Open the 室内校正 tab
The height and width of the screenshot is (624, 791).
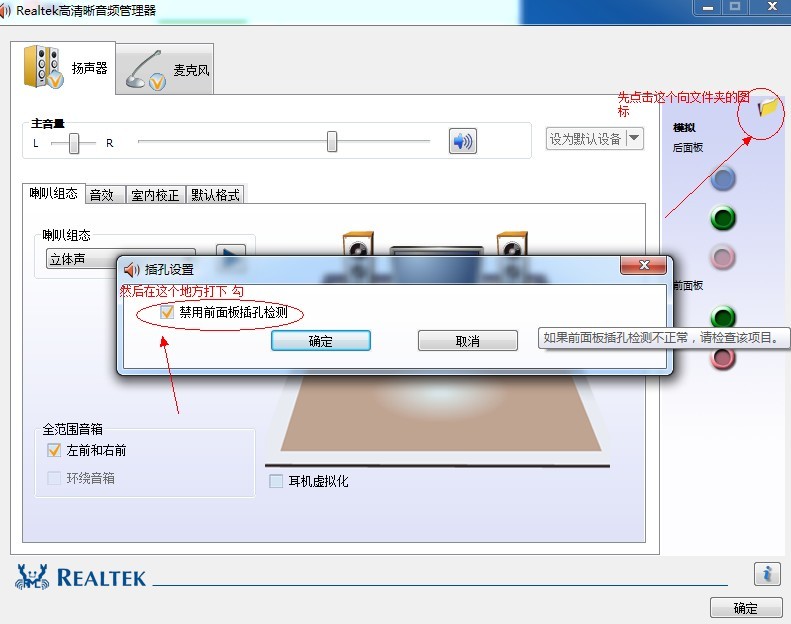point(155,195)
